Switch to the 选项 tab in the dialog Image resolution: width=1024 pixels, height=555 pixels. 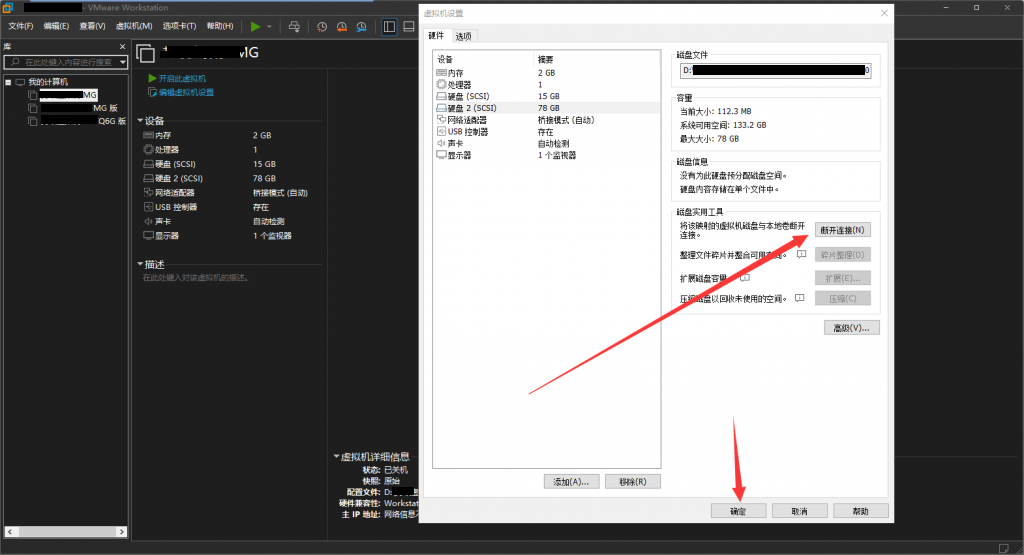tap(463, 37)
